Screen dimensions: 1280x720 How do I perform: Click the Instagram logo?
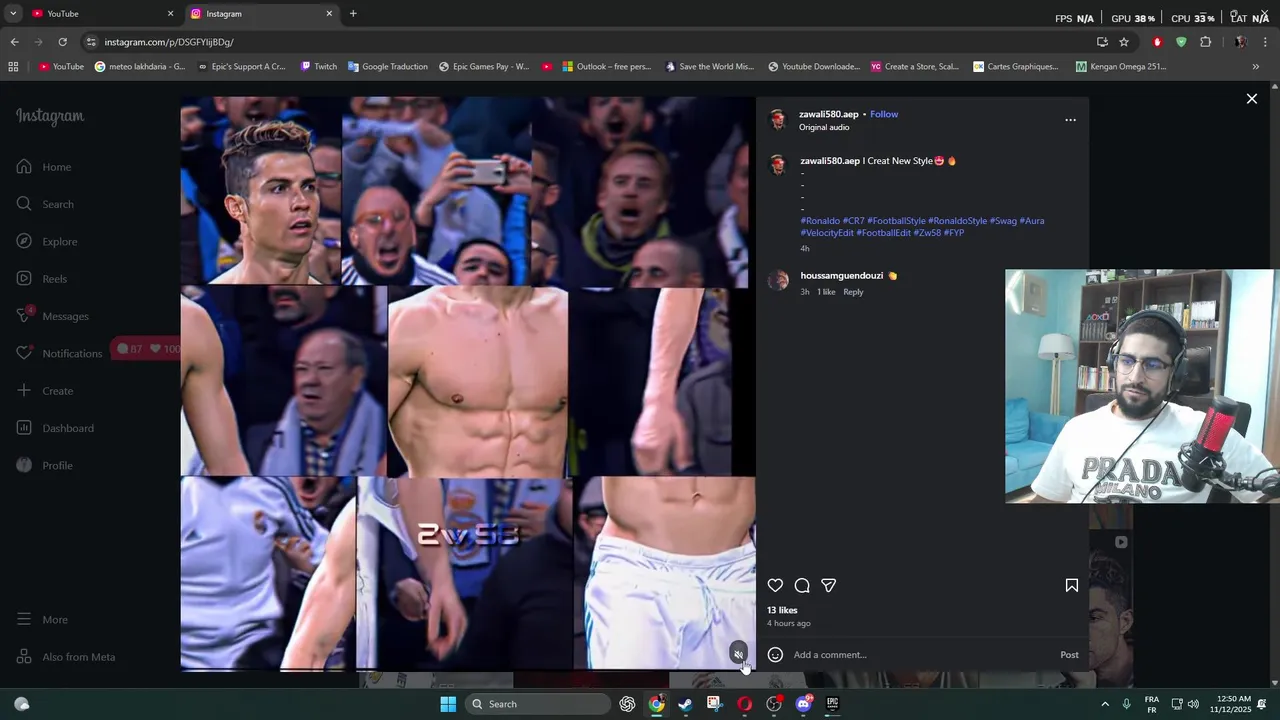coord(50,116)
